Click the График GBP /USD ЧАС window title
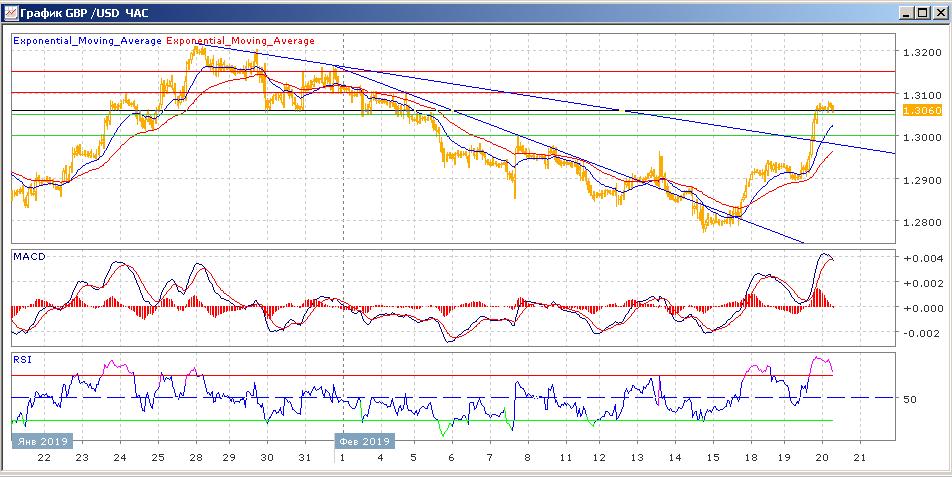This screenshot has height=477, width=952. coord(84,13)
